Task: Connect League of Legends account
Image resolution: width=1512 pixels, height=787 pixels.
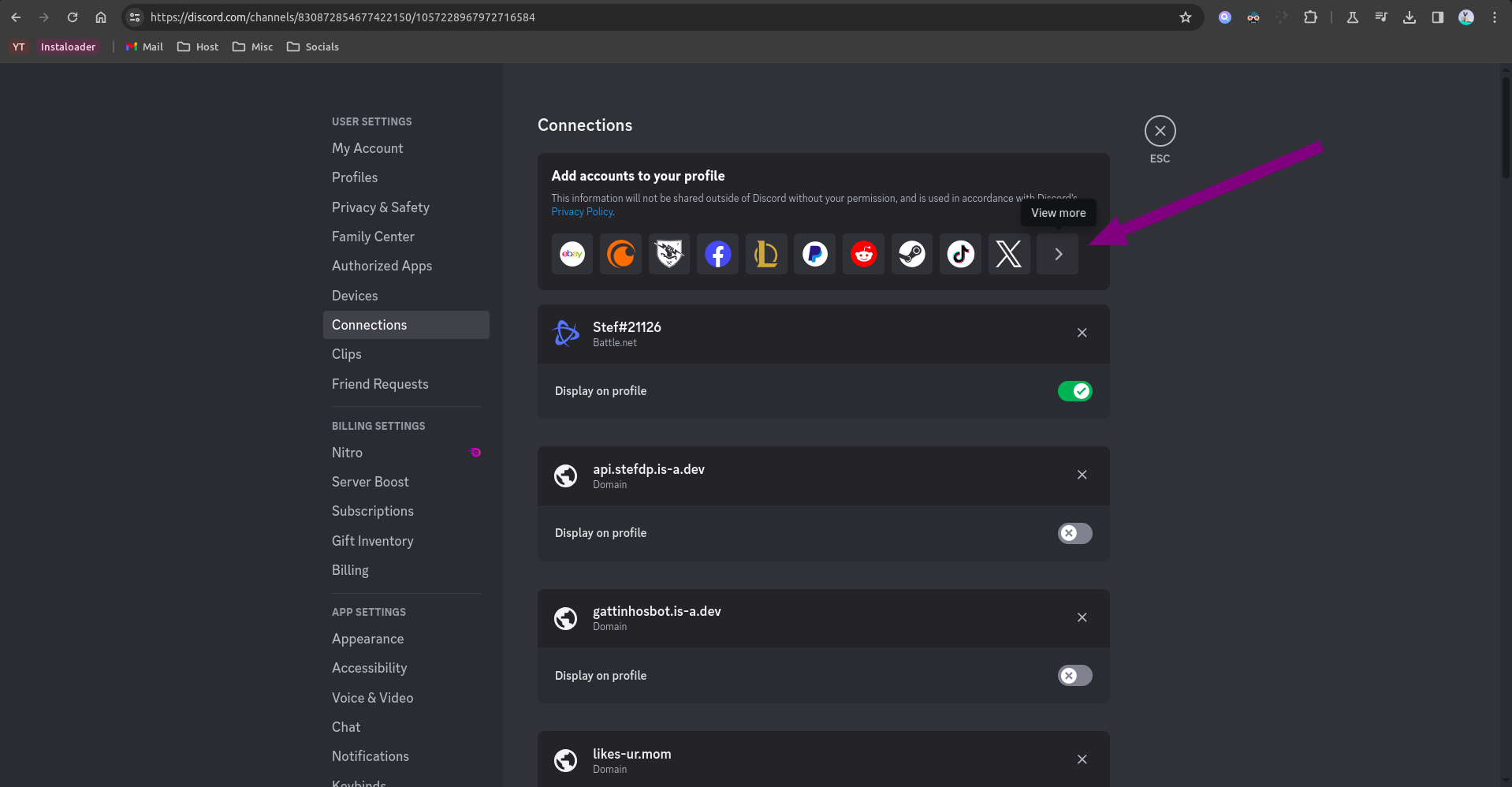Action: tap(766, 254)
